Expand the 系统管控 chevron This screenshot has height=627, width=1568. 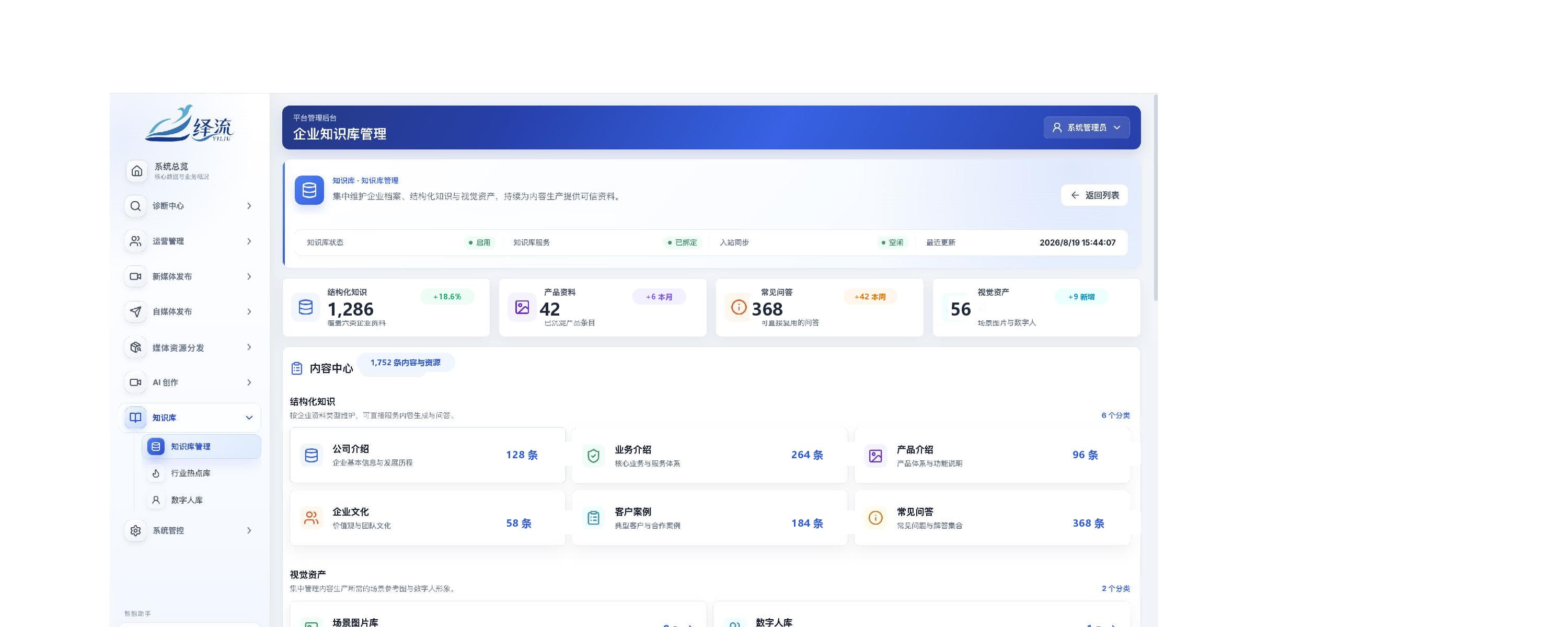coord(249,531)
